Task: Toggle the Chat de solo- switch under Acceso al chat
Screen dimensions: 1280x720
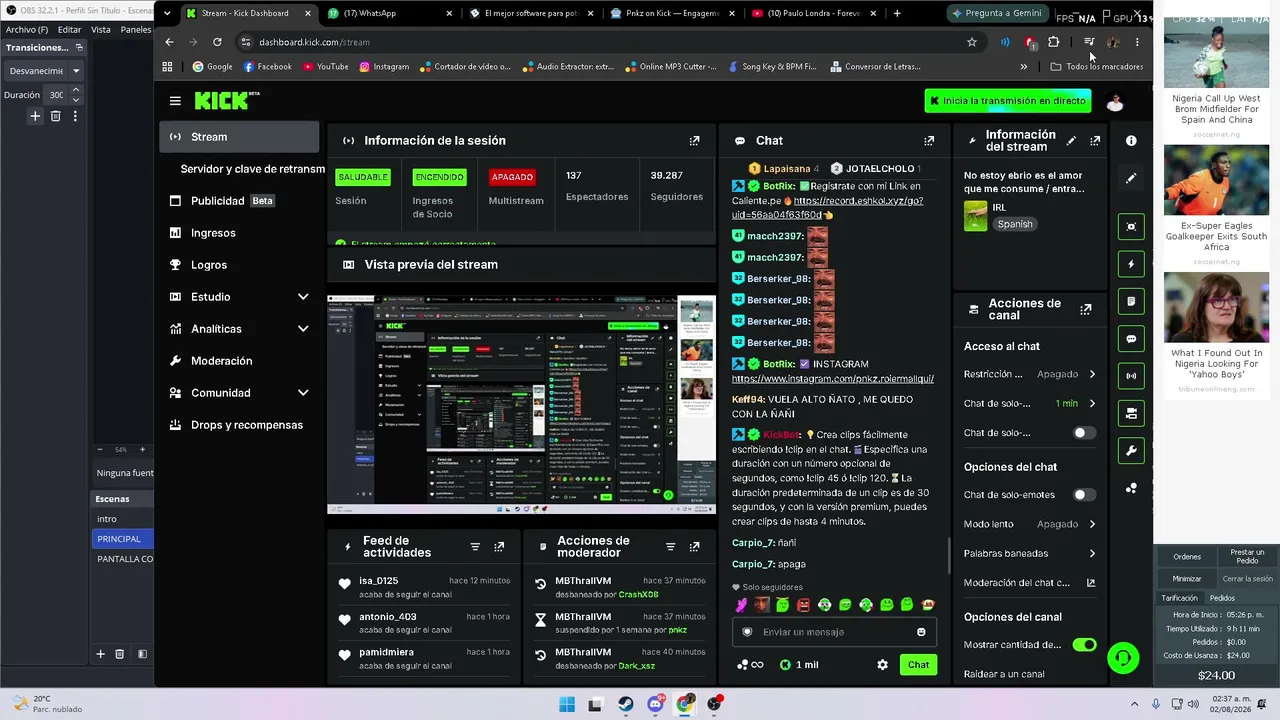Action: click(x=1084, y=433)
